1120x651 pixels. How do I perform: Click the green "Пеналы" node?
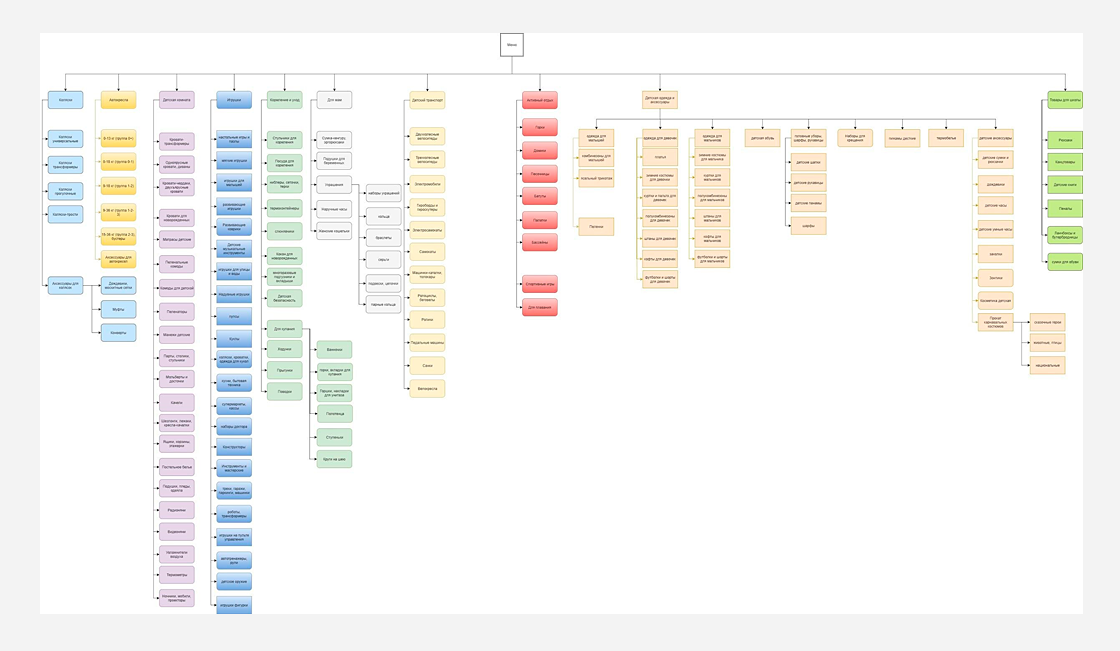pyautogui.click(x=1065, y=209)
